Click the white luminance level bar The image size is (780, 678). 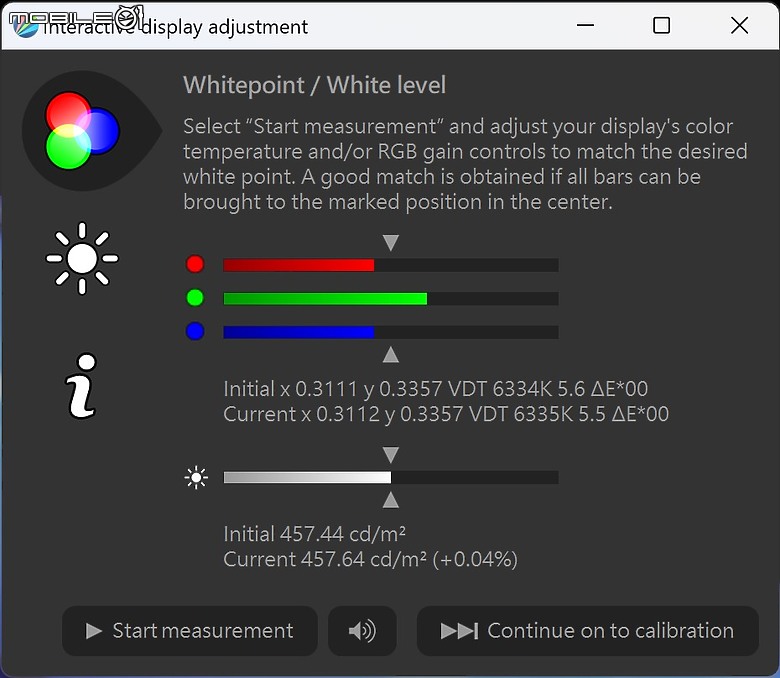pyautogui.click(x=391, y=478)
